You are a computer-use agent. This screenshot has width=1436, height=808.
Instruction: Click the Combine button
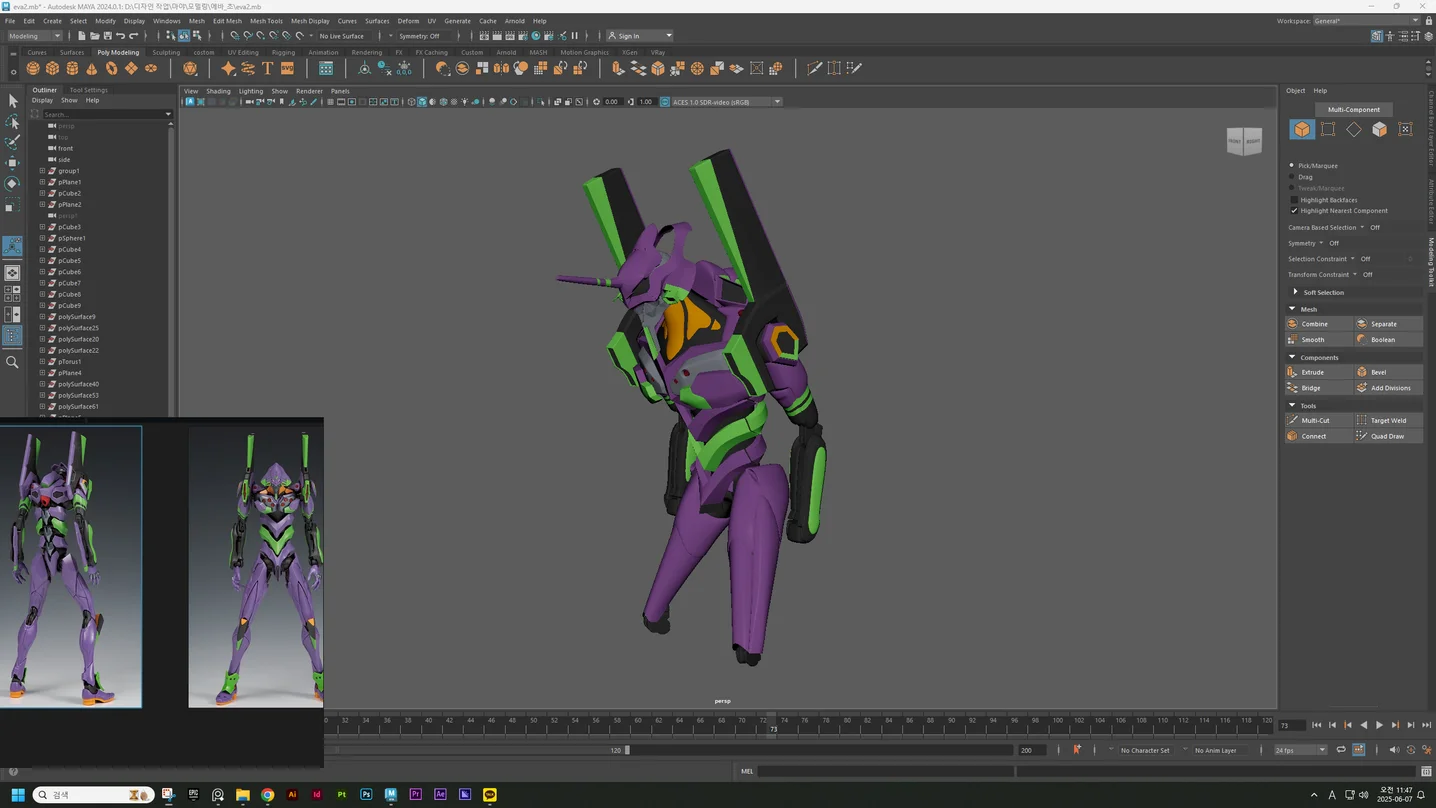pos(1319,324)
